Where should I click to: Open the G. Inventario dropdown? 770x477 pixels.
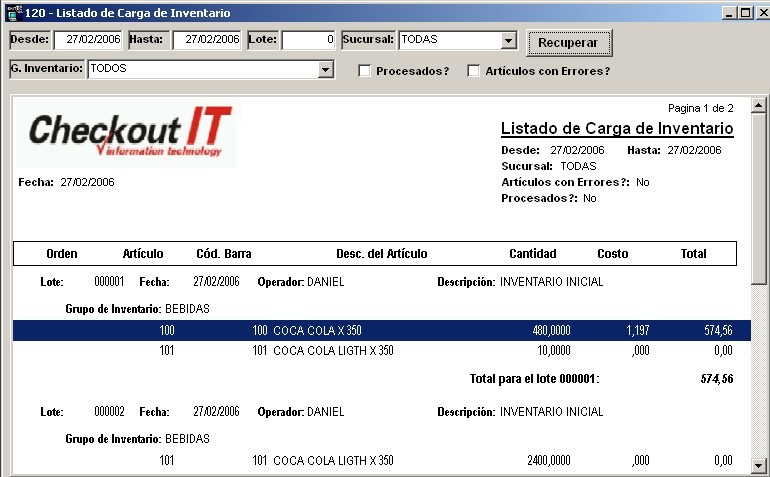pos(325,70)
